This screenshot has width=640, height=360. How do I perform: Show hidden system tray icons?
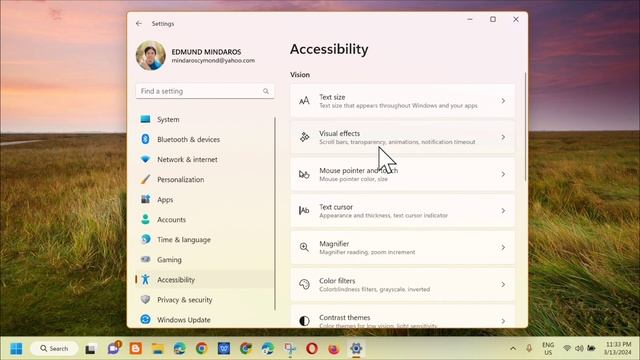(513, 349)
